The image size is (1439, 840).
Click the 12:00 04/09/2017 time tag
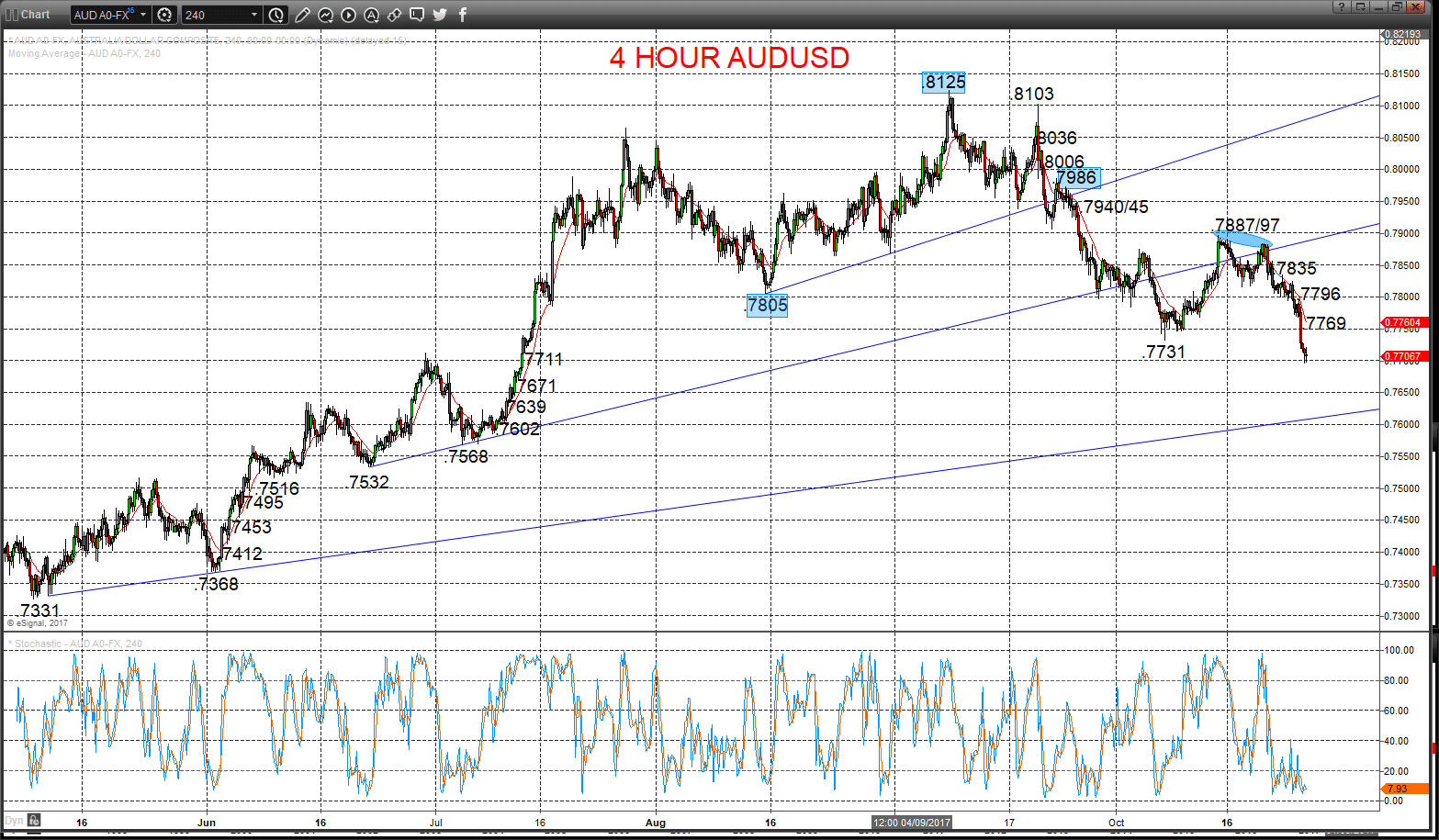(x=913, y=823)
